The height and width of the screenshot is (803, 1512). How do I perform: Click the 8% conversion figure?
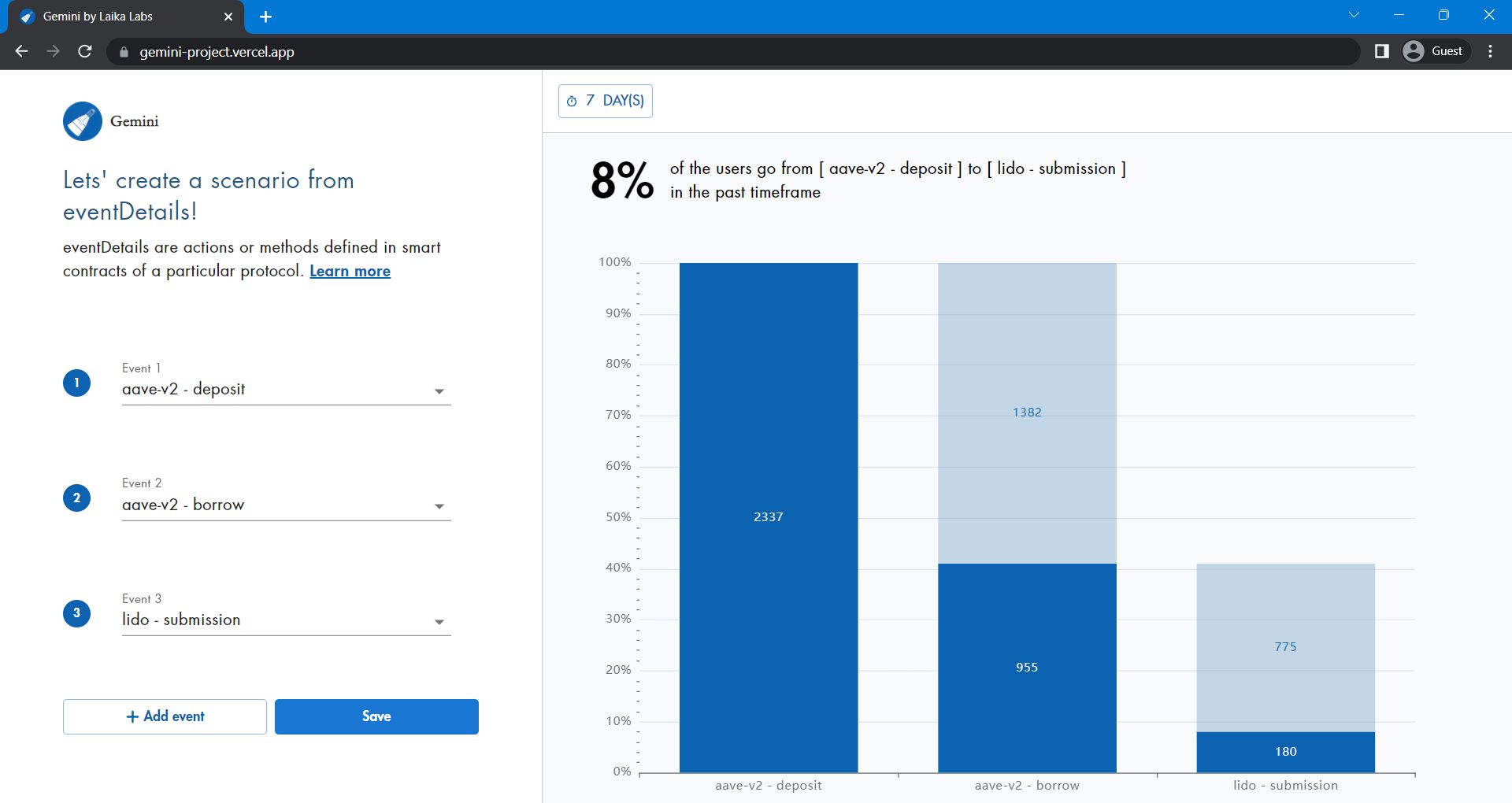coord(622,180)
